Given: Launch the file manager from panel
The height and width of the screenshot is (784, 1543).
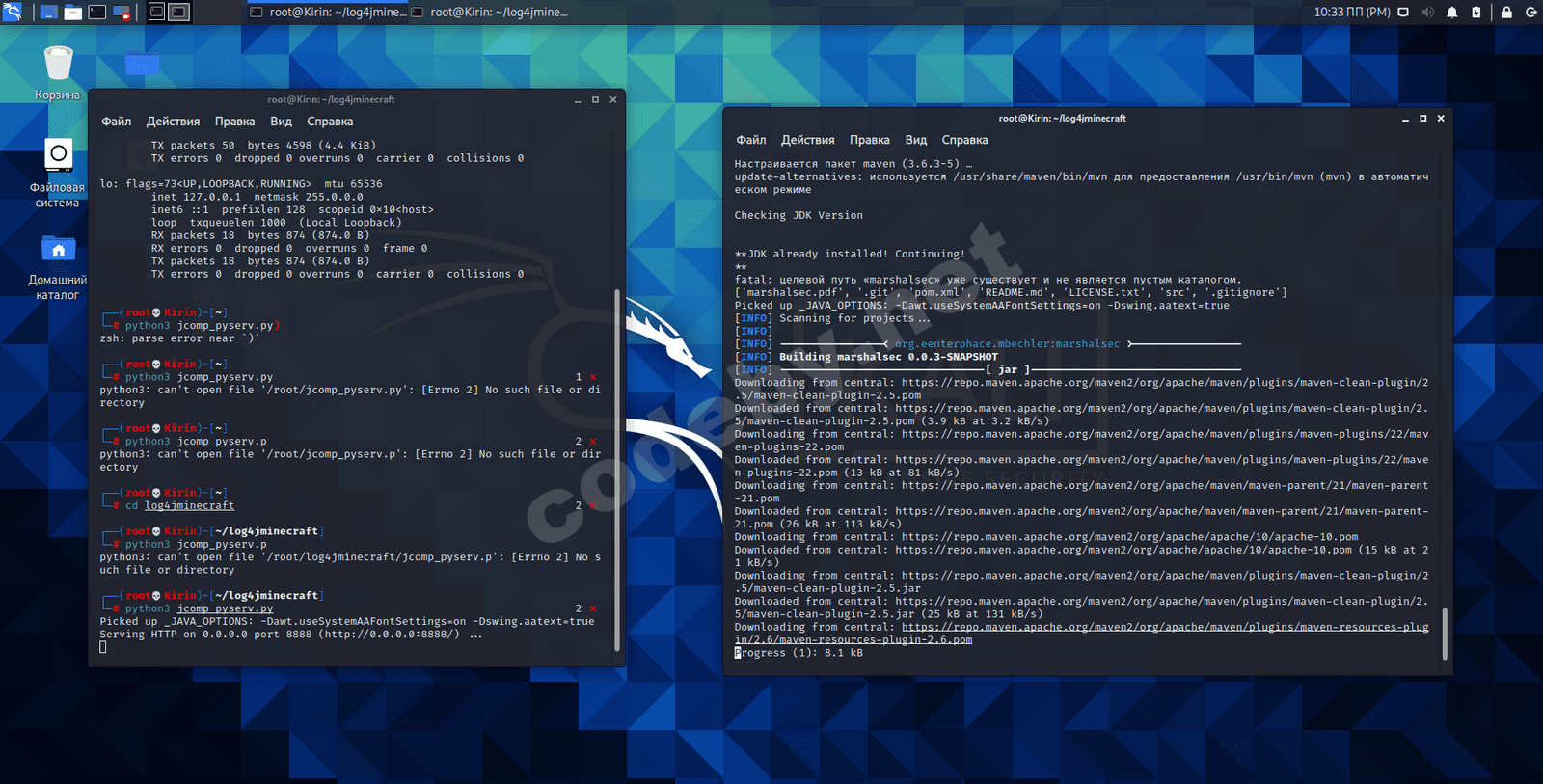Looking at the screenshot, I should pyautogui.click(x=73, y=12).
